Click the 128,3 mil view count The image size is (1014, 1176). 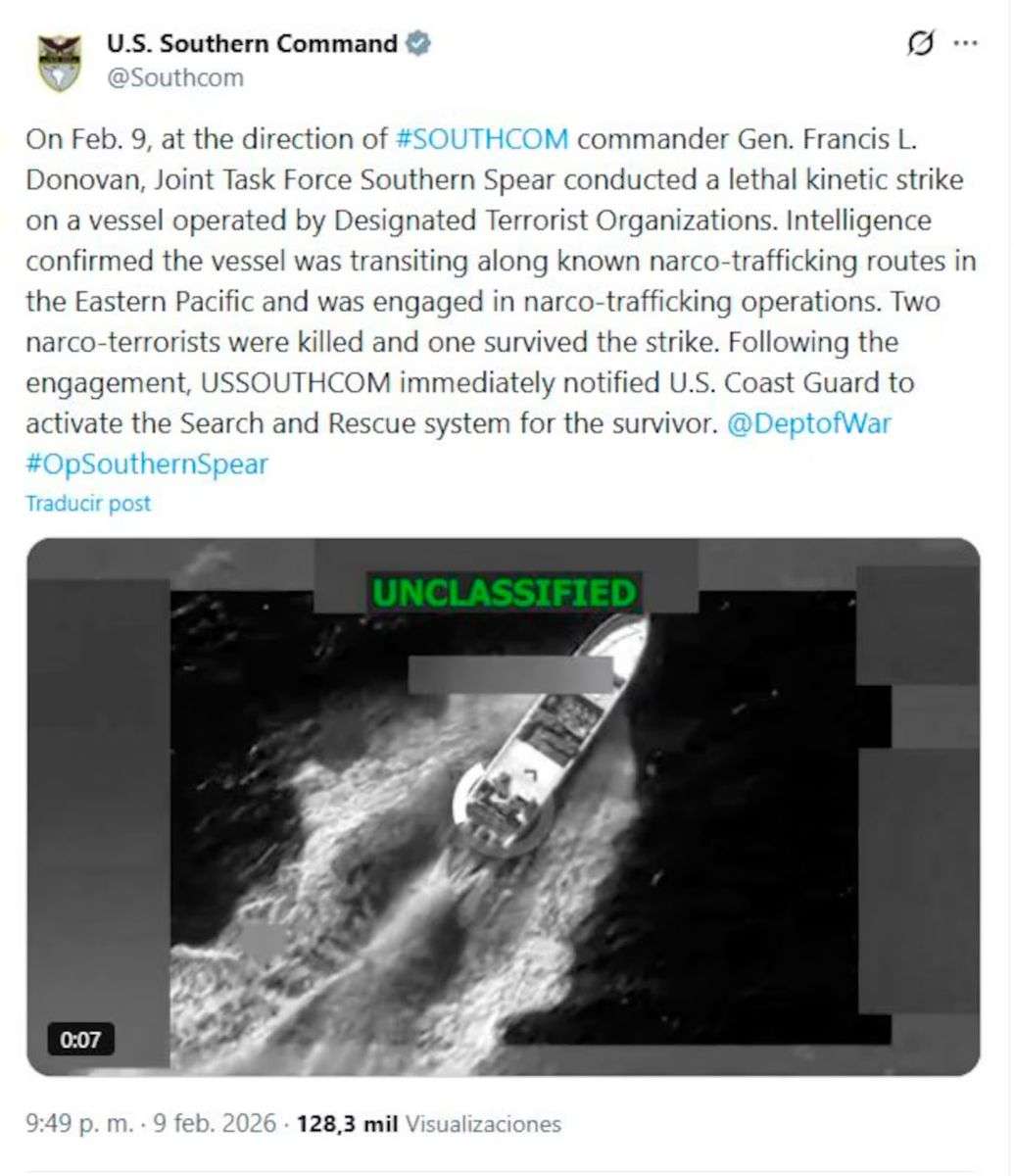pos(347,1123)
